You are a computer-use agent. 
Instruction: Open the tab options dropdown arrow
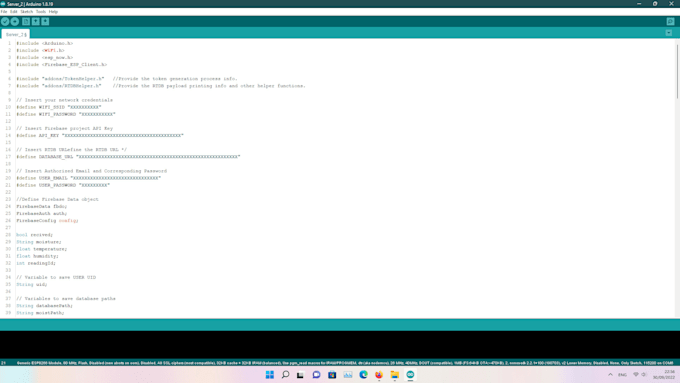pyautogui.click(x=669, y=33)
